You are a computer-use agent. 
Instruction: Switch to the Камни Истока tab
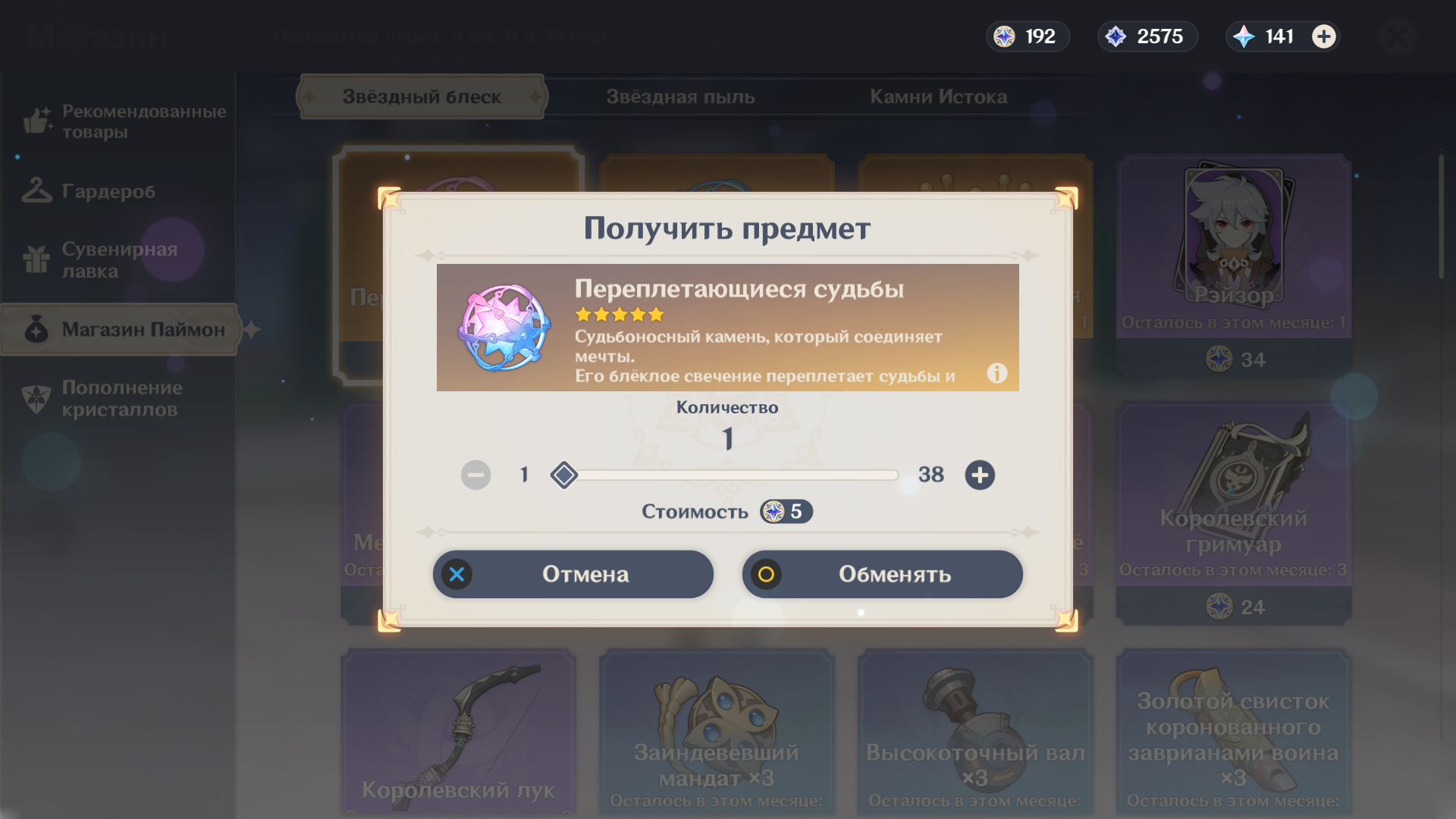tap(938, 97)
